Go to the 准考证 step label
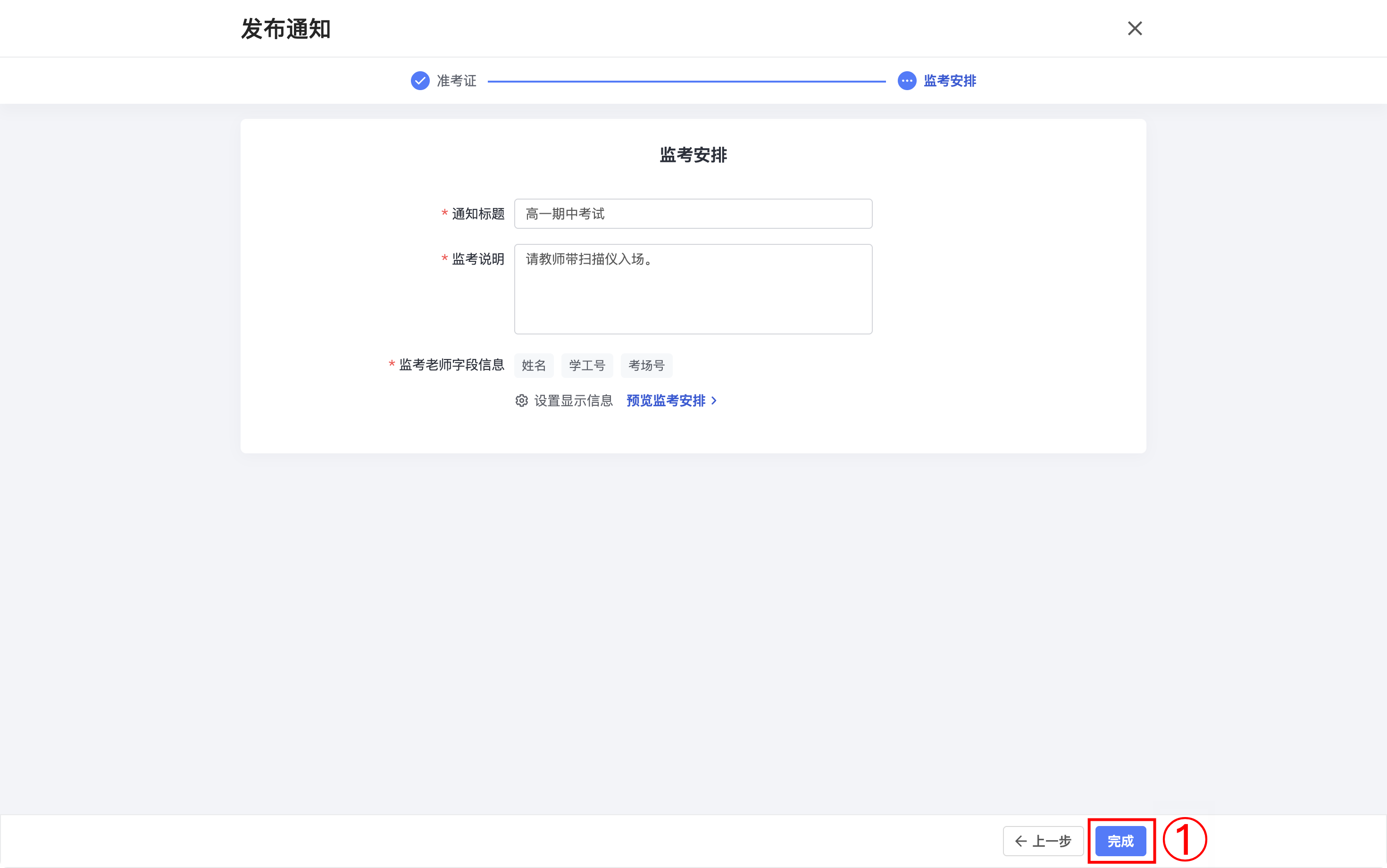 click(456, 81)
